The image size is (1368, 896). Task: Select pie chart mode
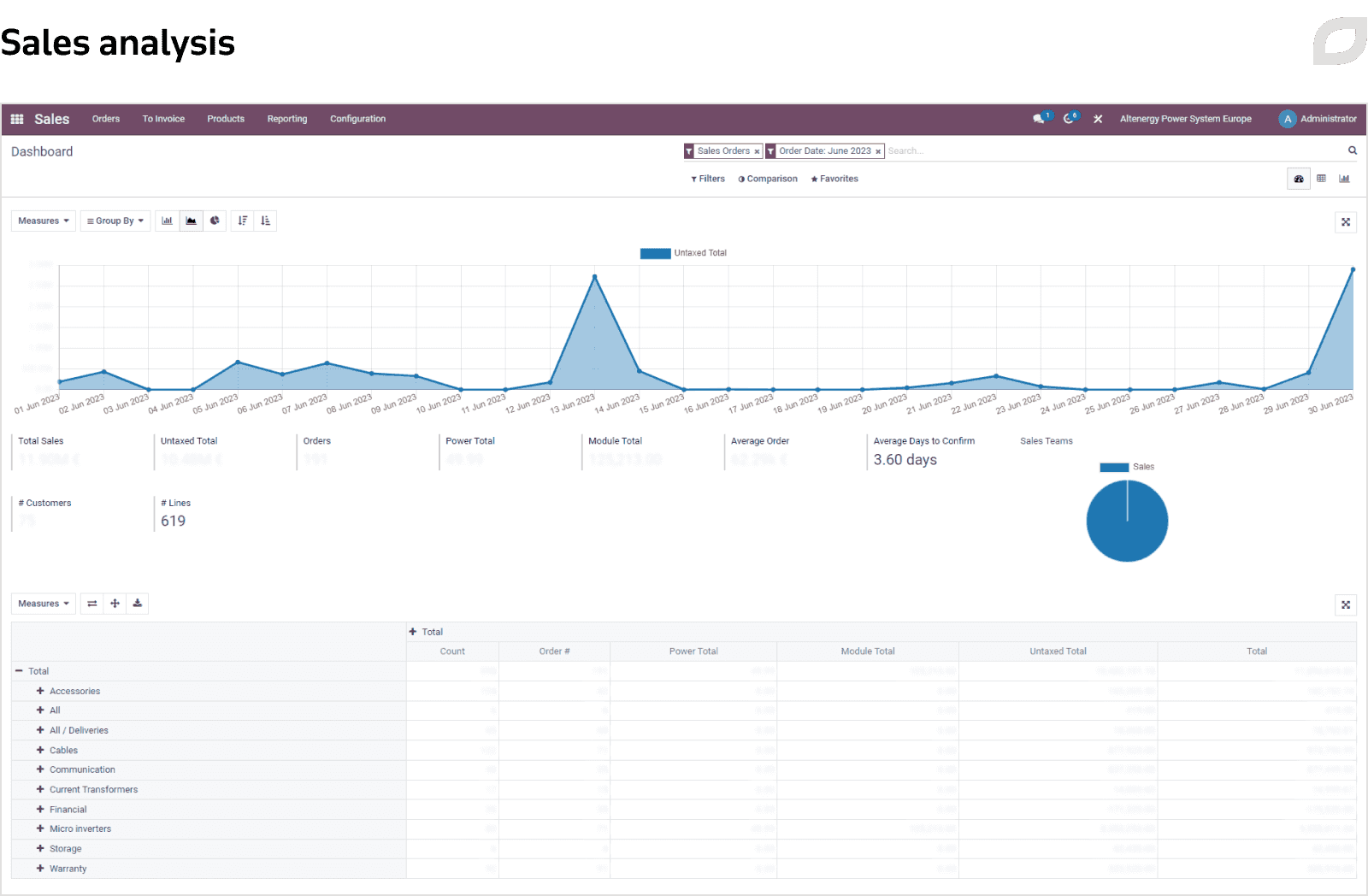coord(215,221)
